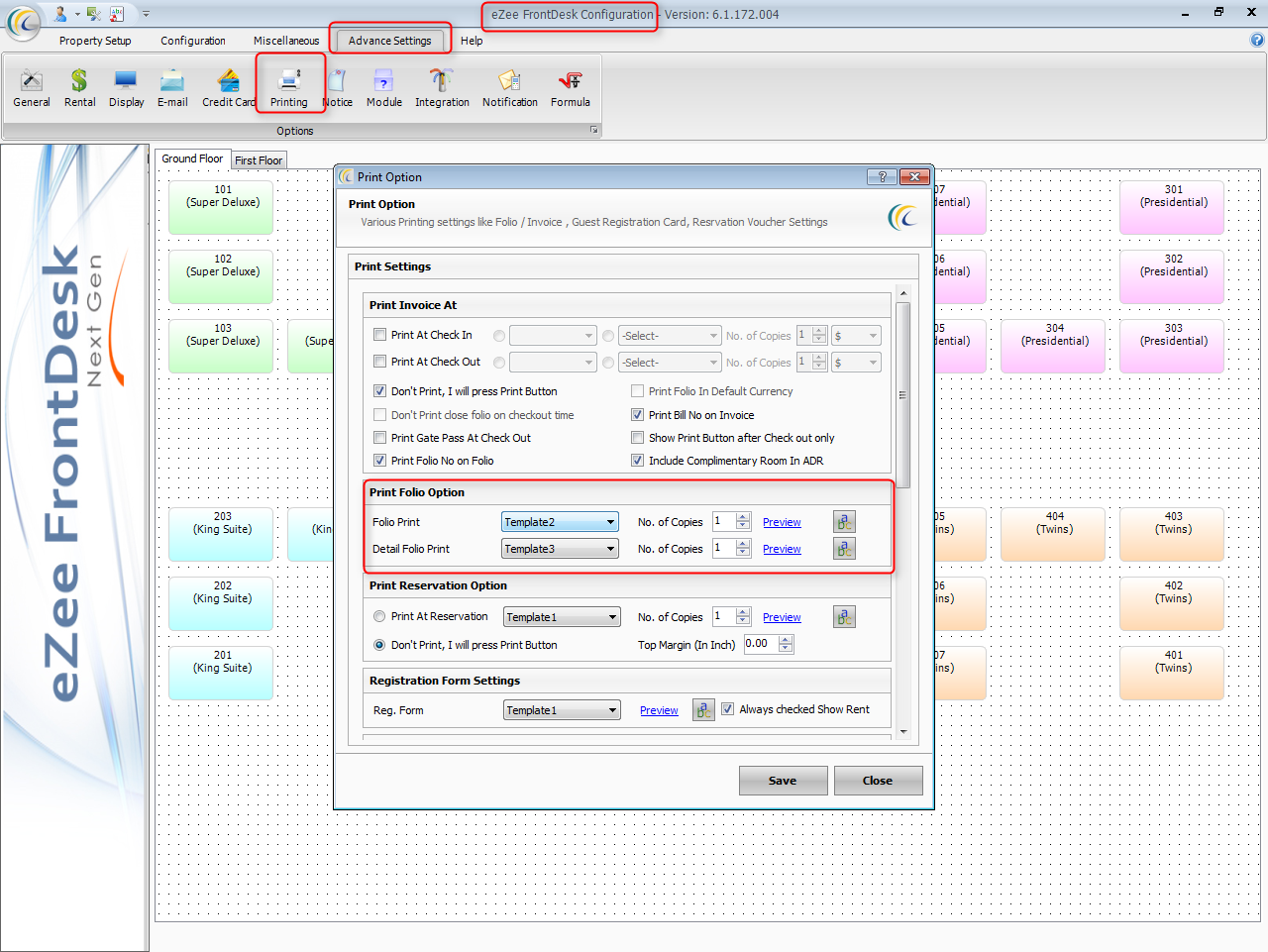1268x952 pixels.
Task: Uncheck Print Folio No on Folio
Action: click(x=379, y=461)
